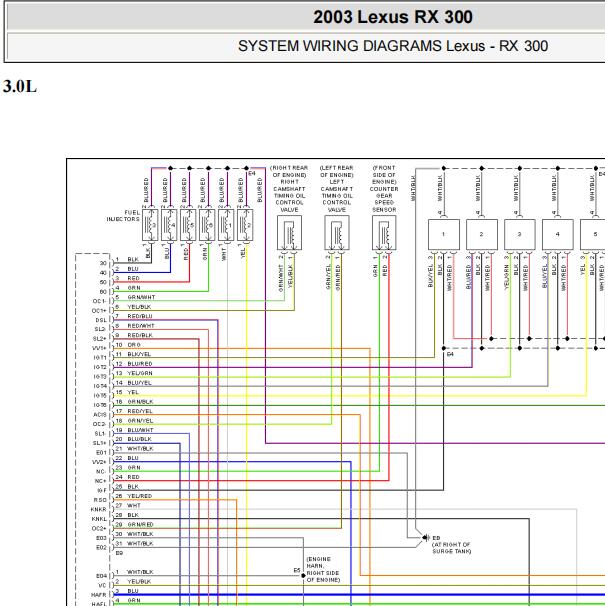Click the 'FUEL INJECTORS' label
605x606 pixels.
pos(123,216)
